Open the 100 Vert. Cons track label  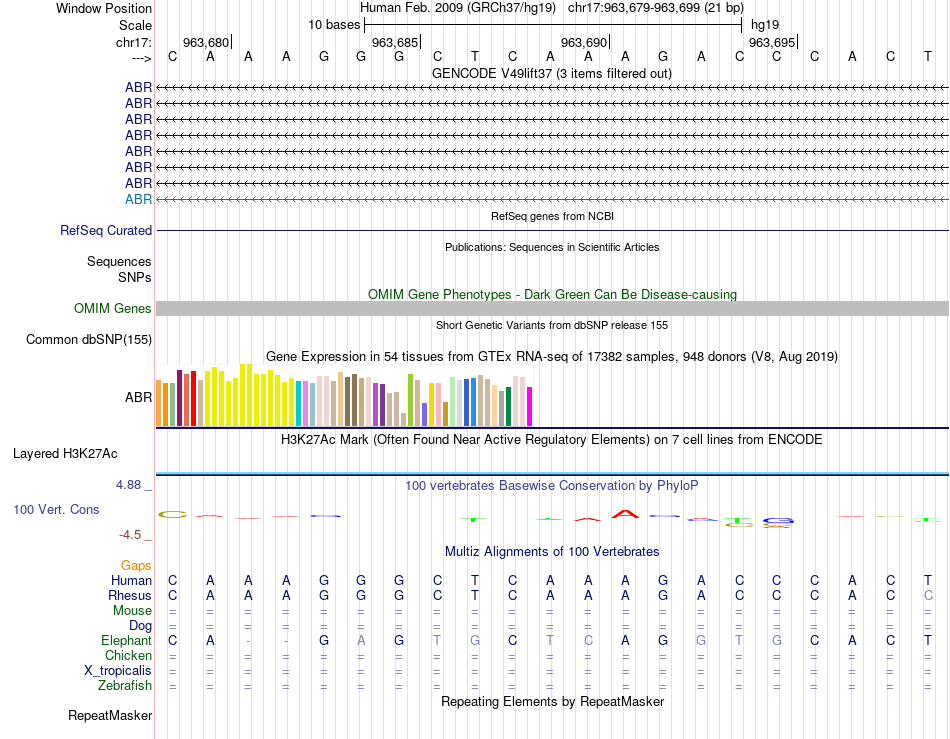(56, 509)
